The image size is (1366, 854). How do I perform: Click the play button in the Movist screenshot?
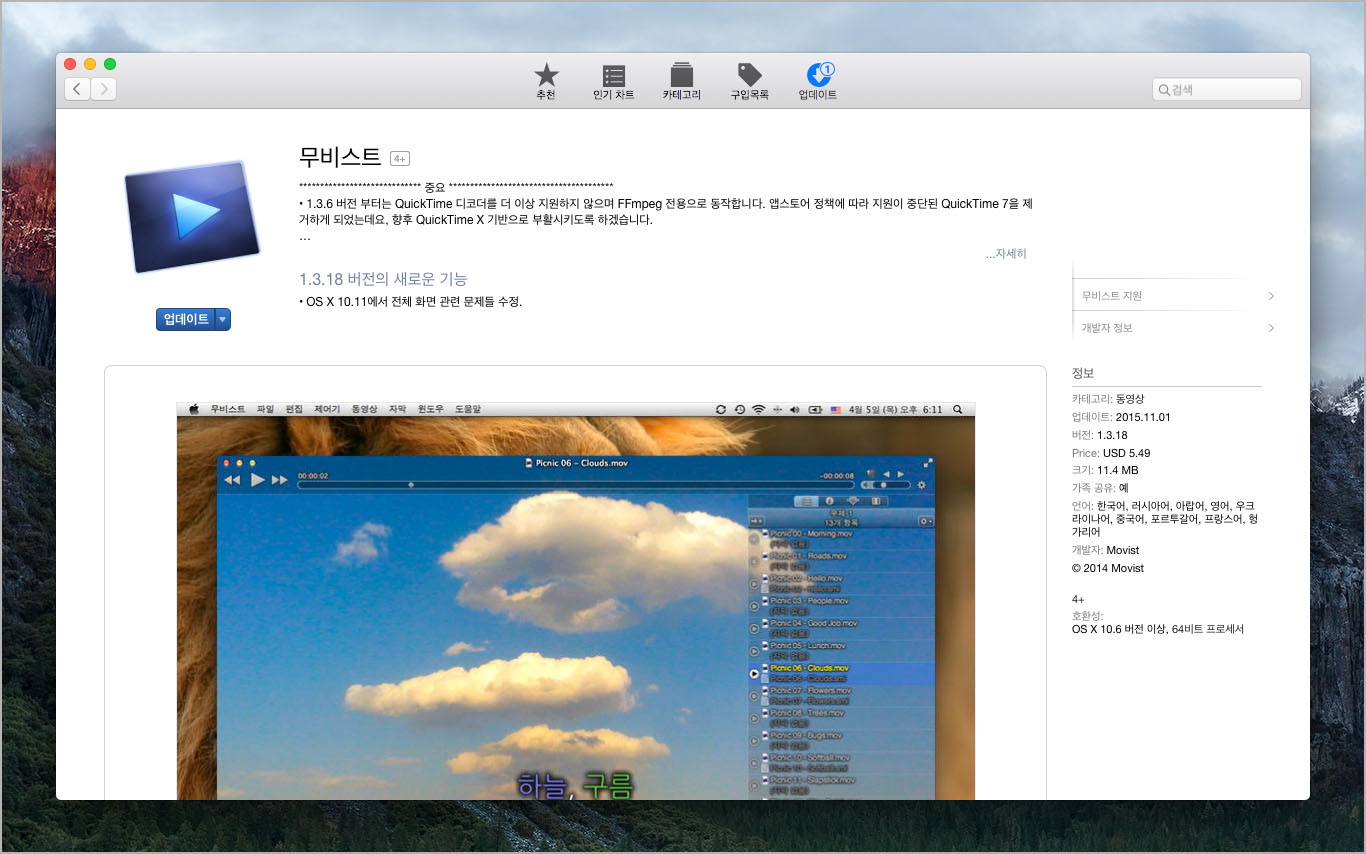click(257, 480)
